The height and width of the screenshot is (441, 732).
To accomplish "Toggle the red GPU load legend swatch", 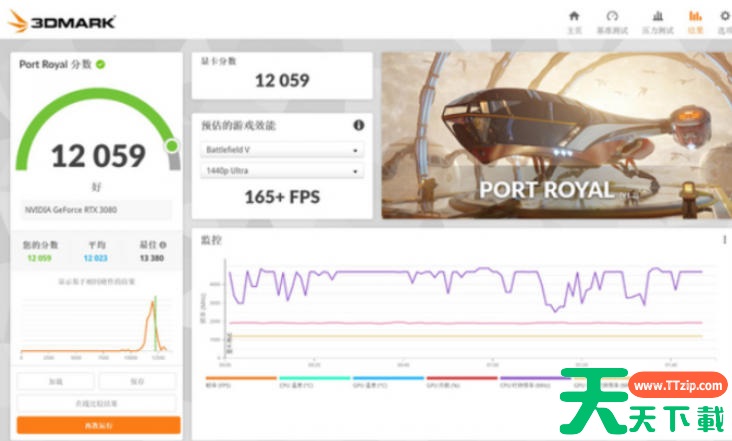I will pos(462,378).
